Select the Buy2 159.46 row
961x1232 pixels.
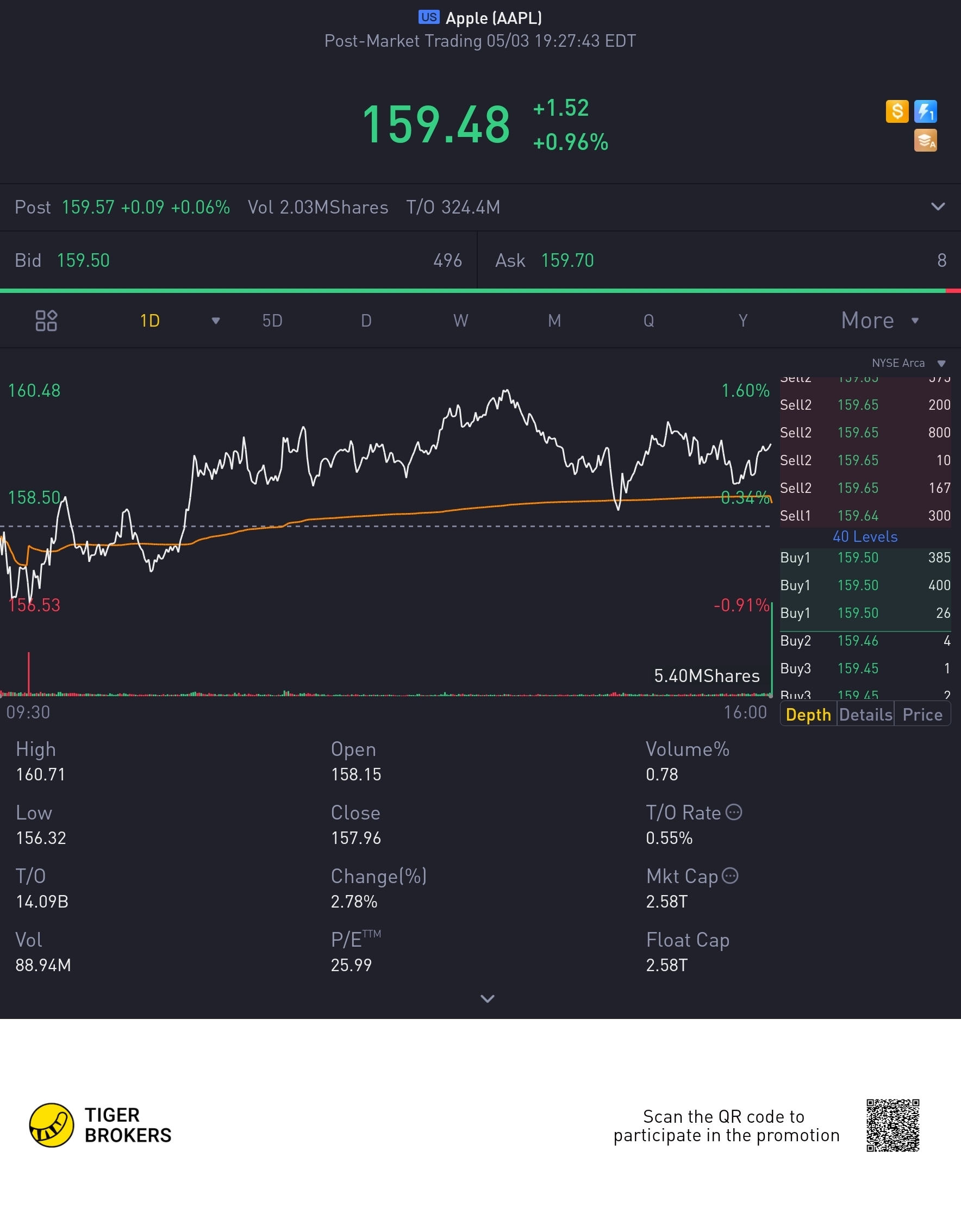(x=865, y=641)
